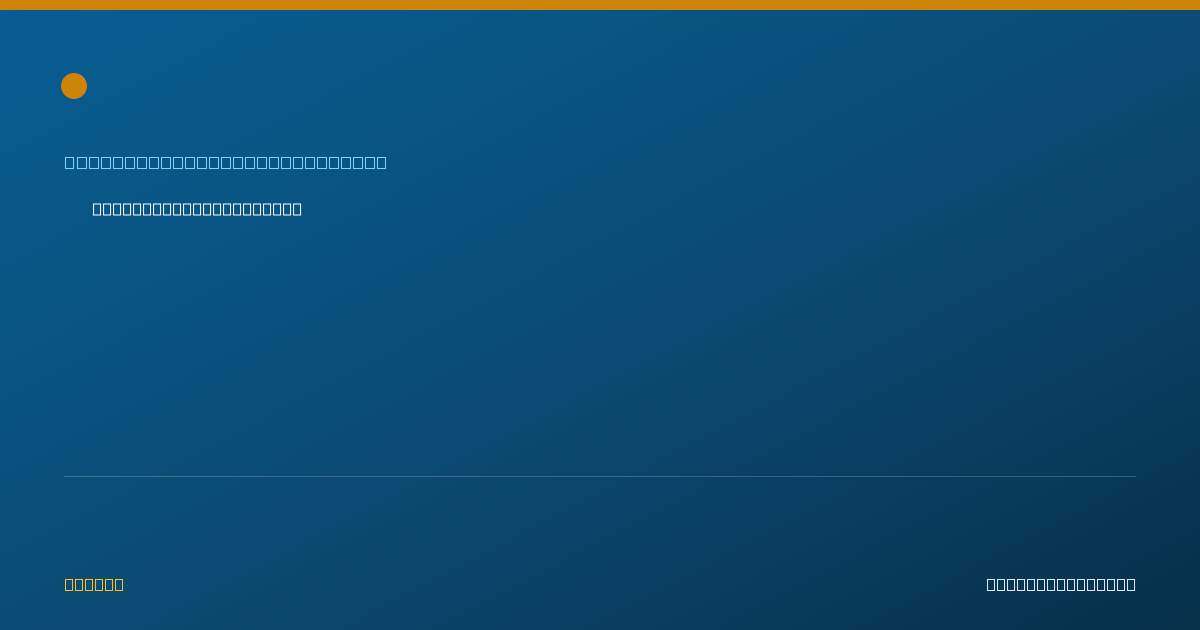The width and height of the screenshot is (1200, 630).
Task: Click the orange accent bar along the top edge
Action: (x=600, y=5)
